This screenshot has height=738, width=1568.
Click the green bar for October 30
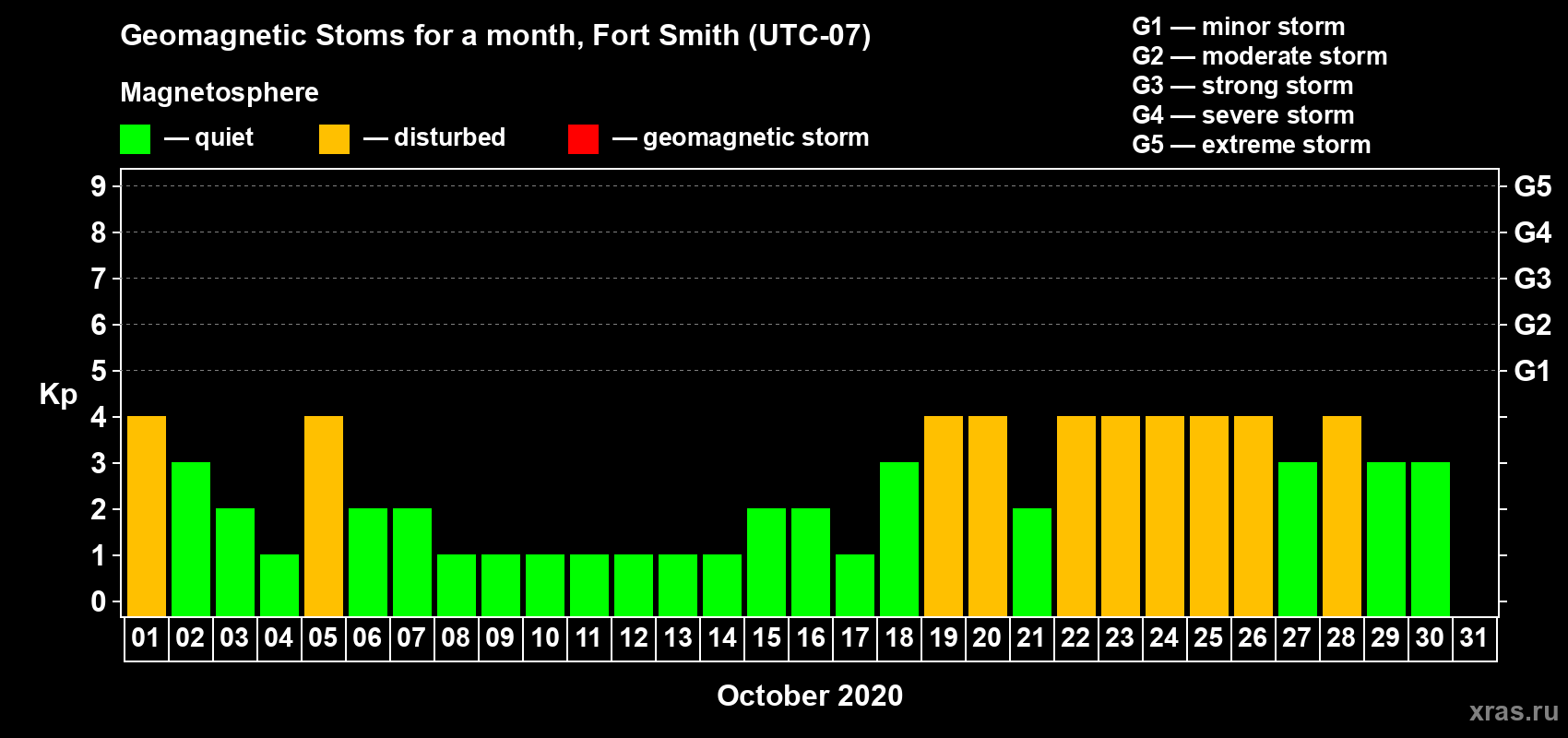coord(1431,539)
